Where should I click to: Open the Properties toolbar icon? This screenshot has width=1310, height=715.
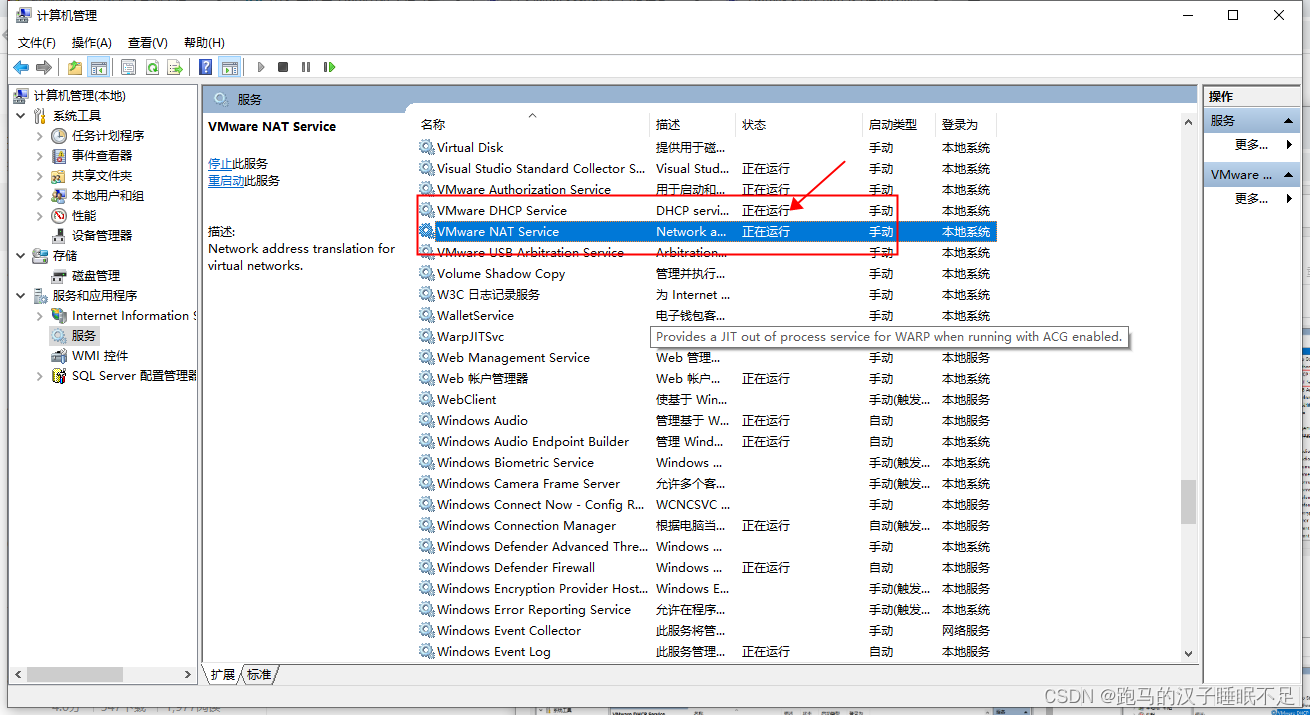tap(129, 67)
